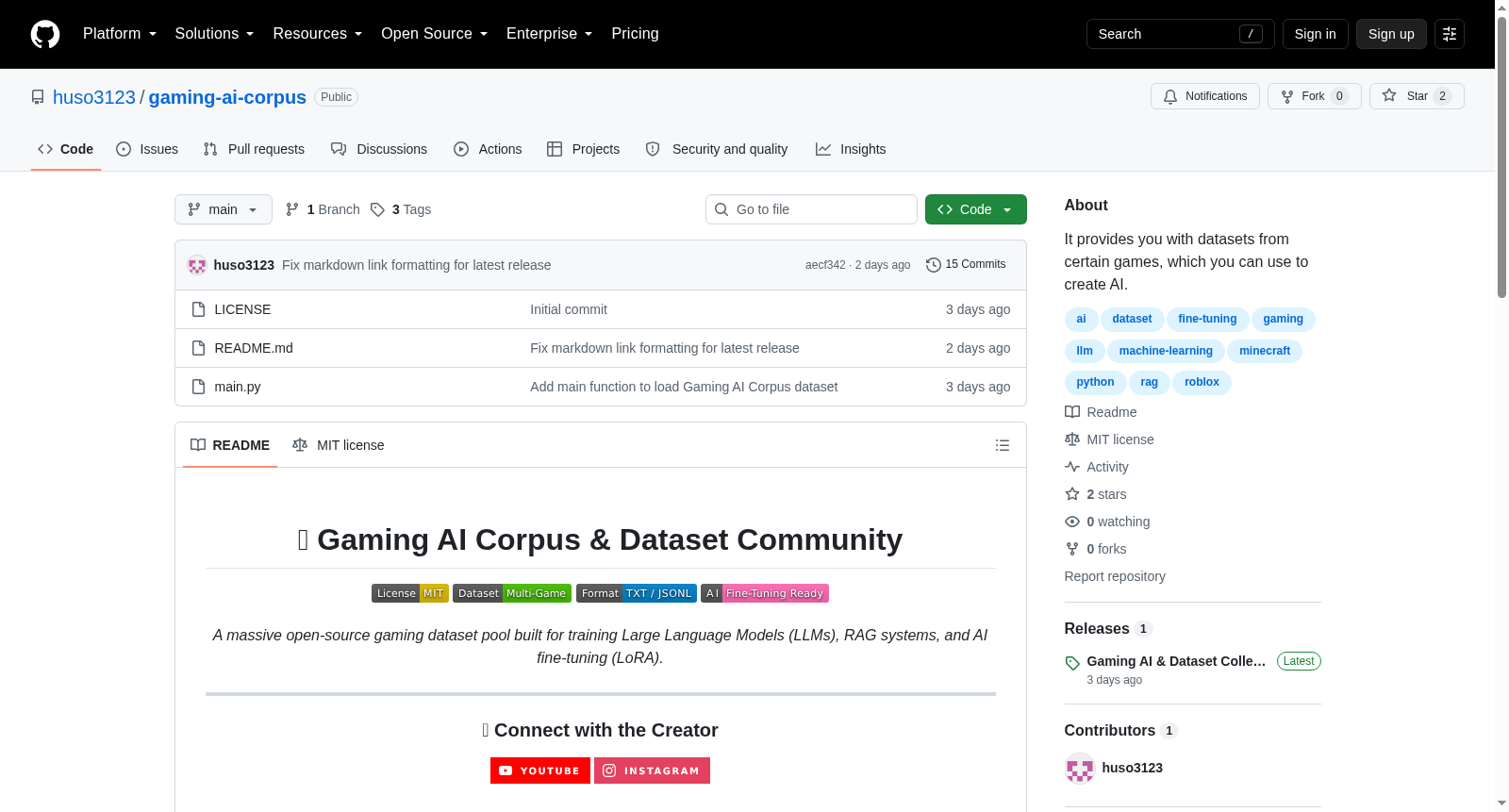This screenshot has height=812, width=1509.
Task: Click the LICENSE file icon
Action: (x=198, y=309)
